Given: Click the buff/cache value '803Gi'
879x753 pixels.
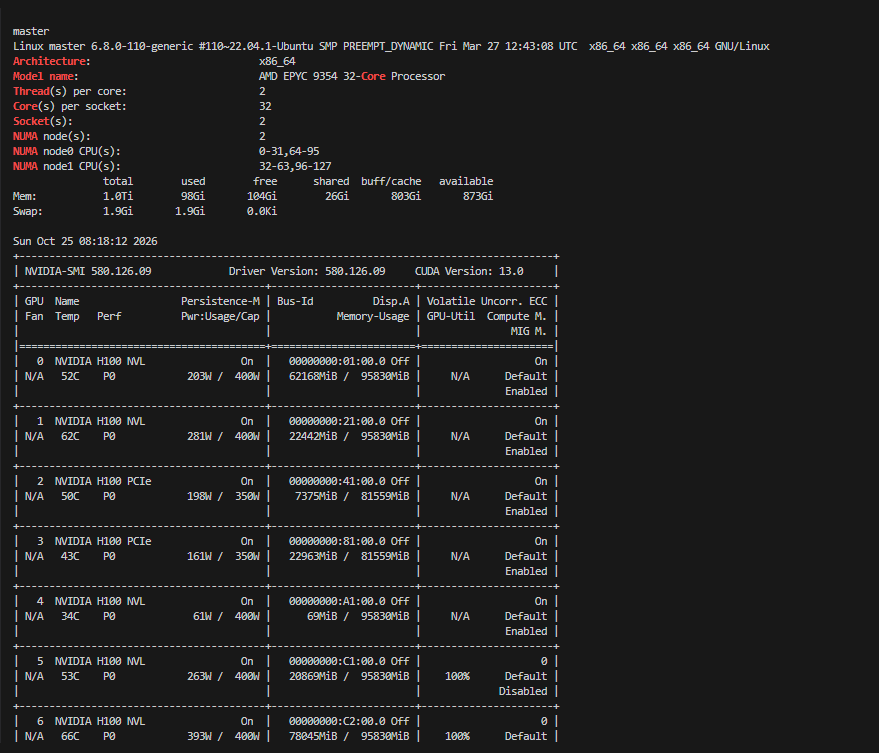Looking at the screenshot, I should pos(406,196).
